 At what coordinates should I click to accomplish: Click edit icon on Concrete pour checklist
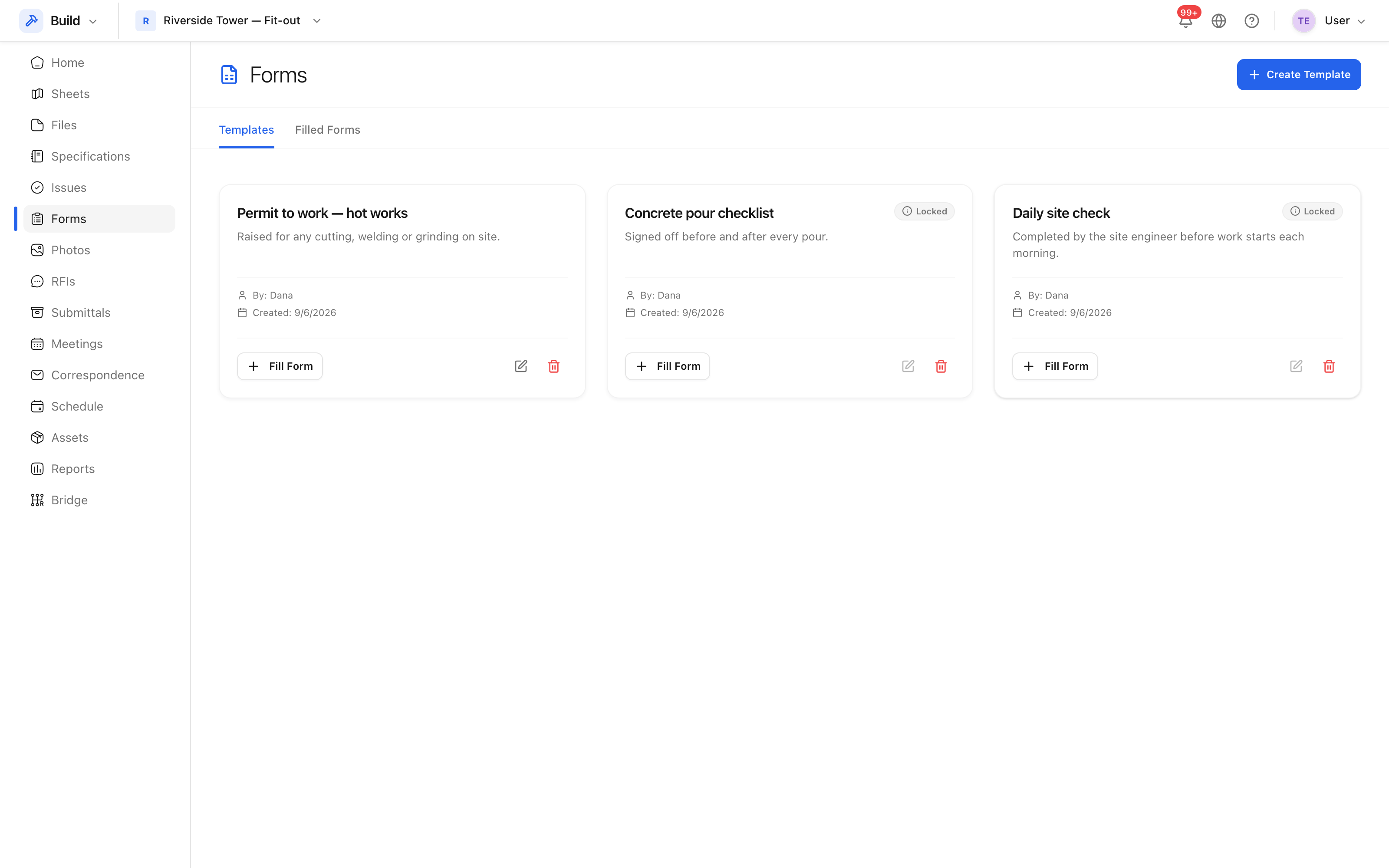(x=908, y=366)
